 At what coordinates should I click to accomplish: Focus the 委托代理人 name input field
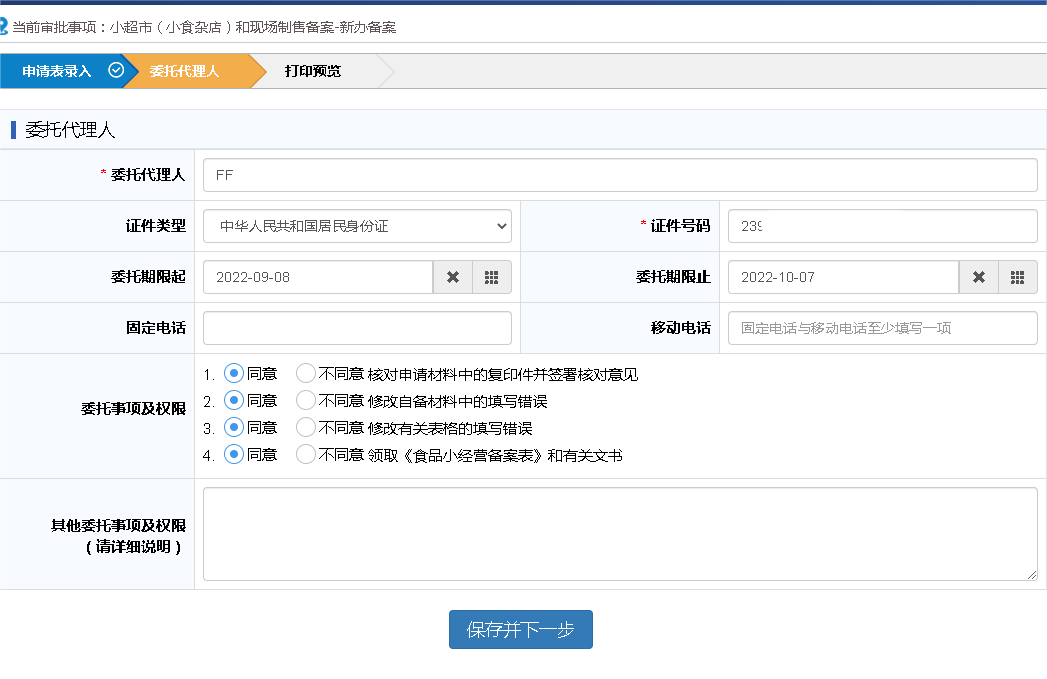[620, 175]
